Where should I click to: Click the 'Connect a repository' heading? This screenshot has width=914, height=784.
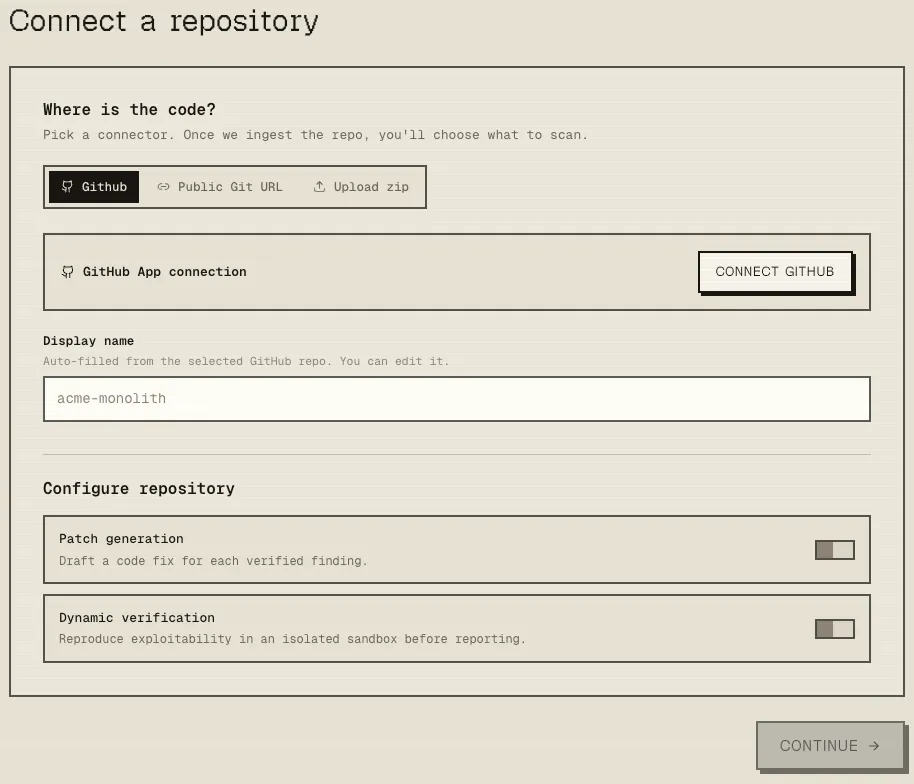coord(164,22)
